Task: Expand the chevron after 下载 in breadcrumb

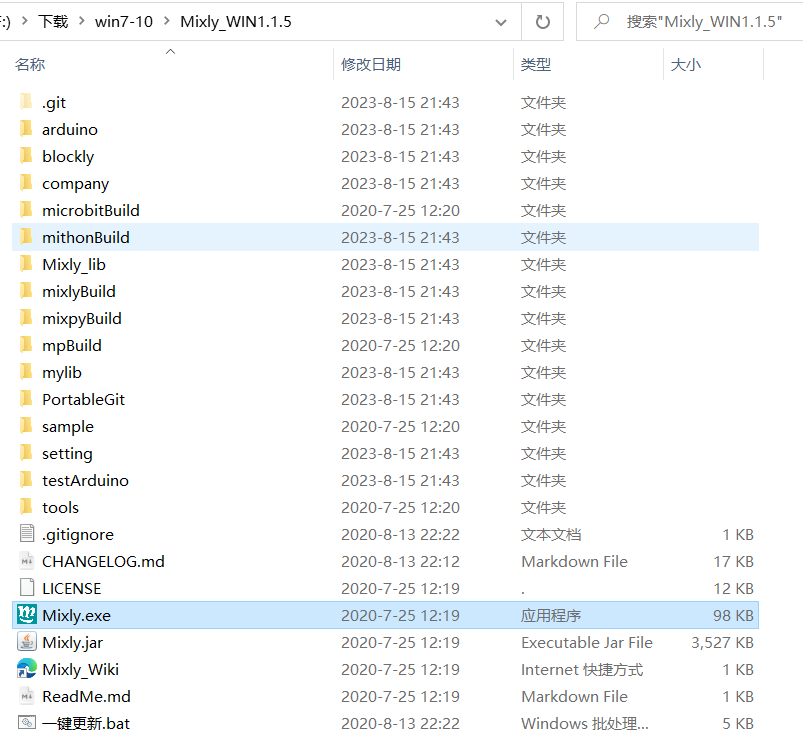Action: coord(82,22)
